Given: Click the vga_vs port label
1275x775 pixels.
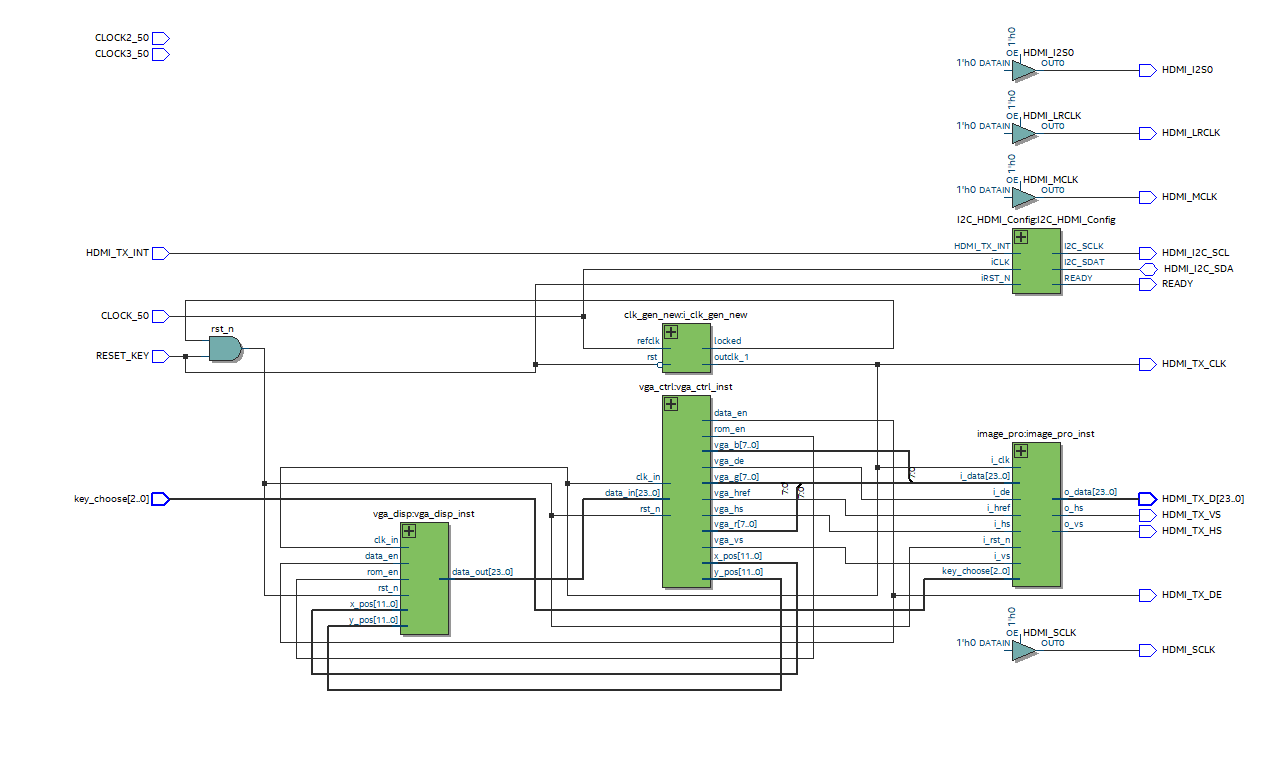Looking at the screenshot, I should tap(728, 540).
